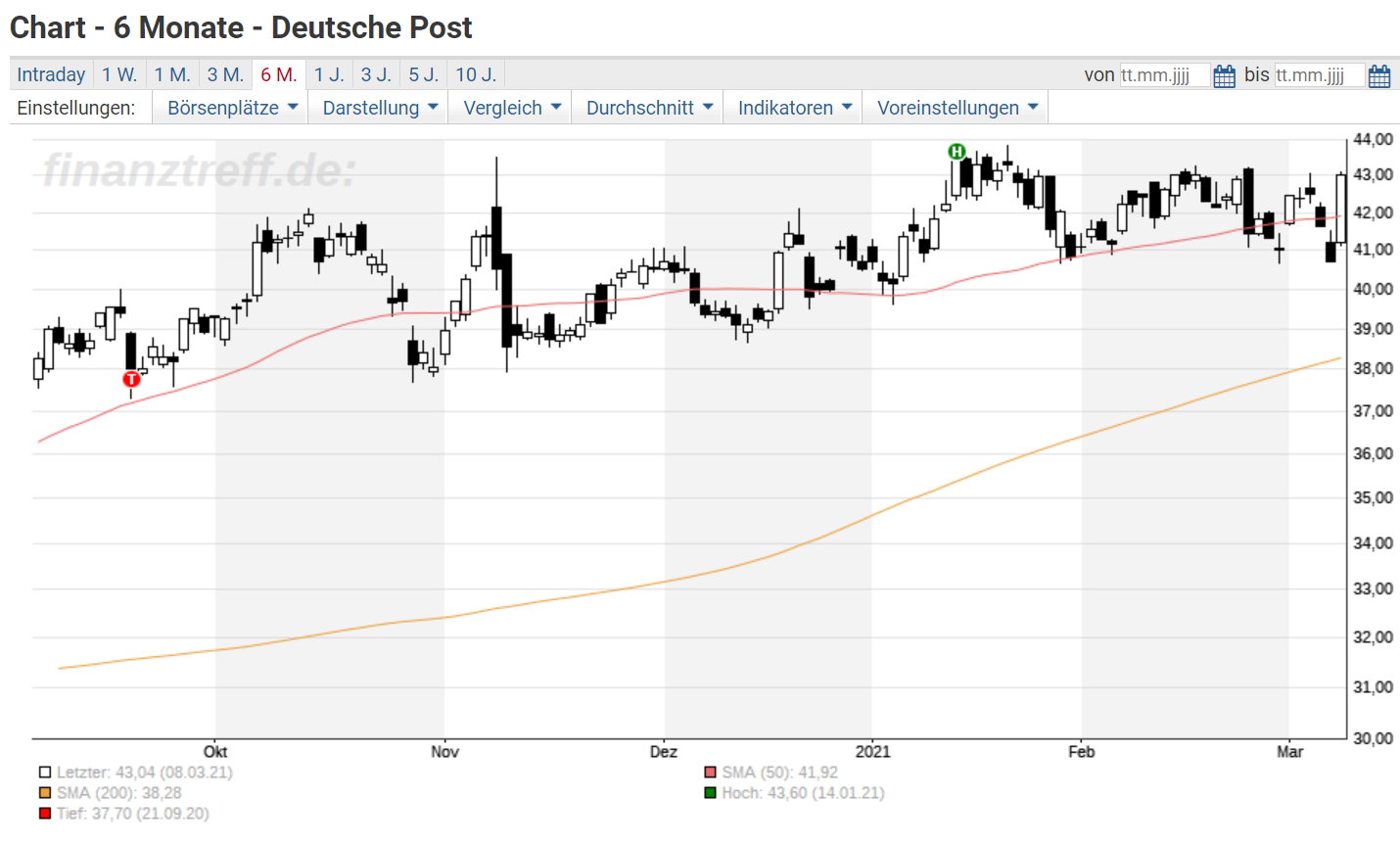Viewport: 1400px width, 845px height.
Task: Click the red Tief legend swatch
Action: click(x=45, y=814)
